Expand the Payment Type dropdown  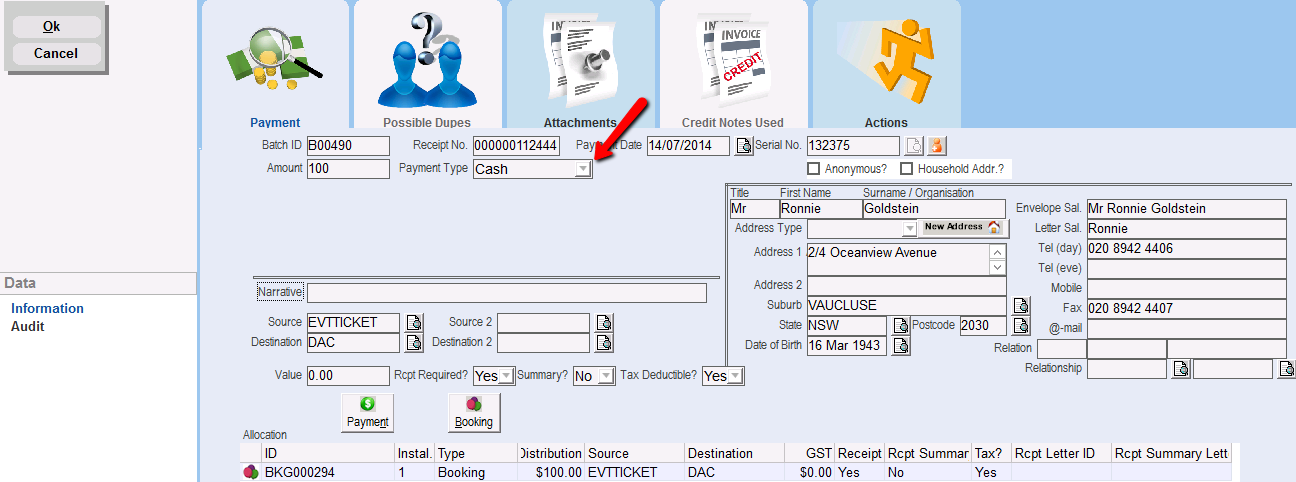[582, 170]
